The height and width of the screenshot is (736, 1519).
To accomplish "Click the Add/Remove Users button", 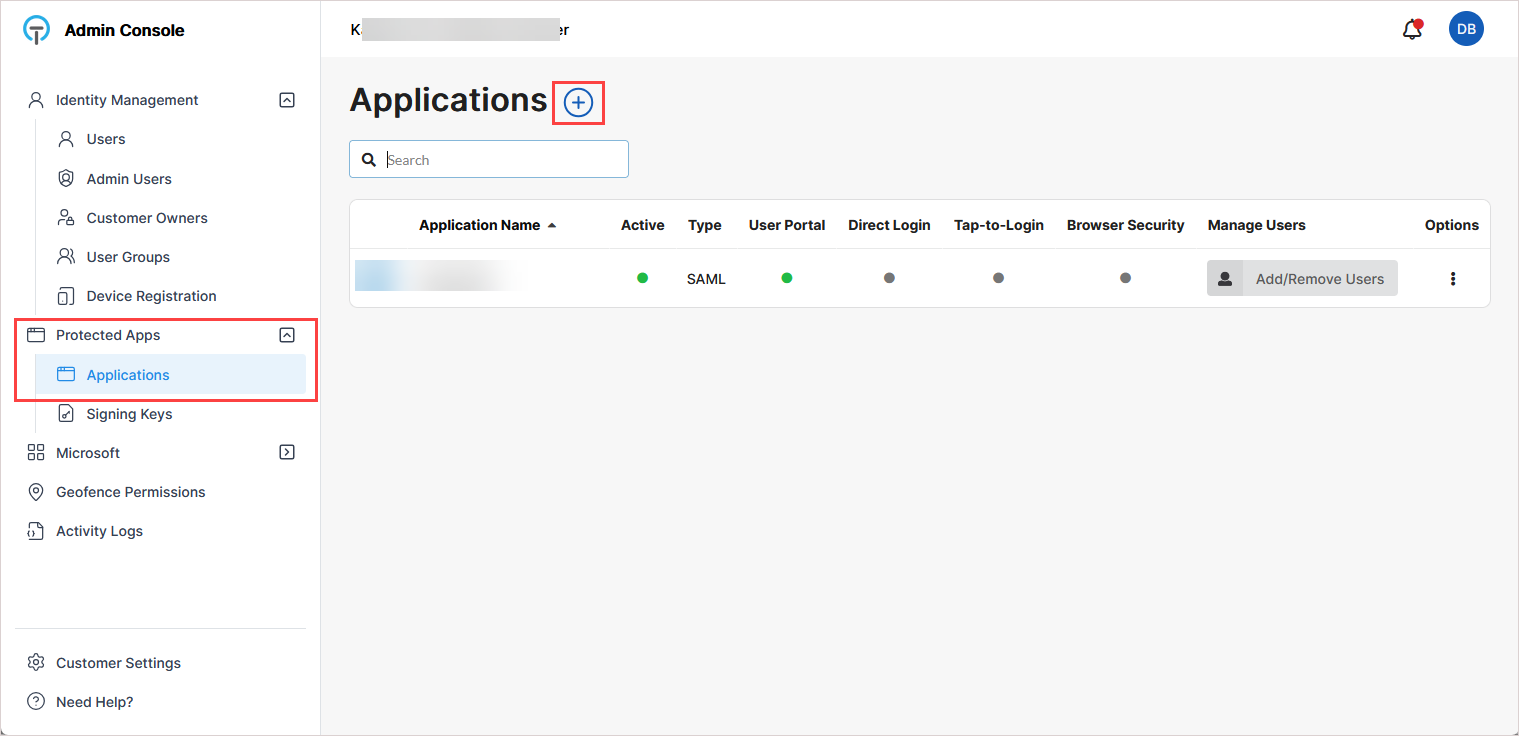I will (1301, 279).
